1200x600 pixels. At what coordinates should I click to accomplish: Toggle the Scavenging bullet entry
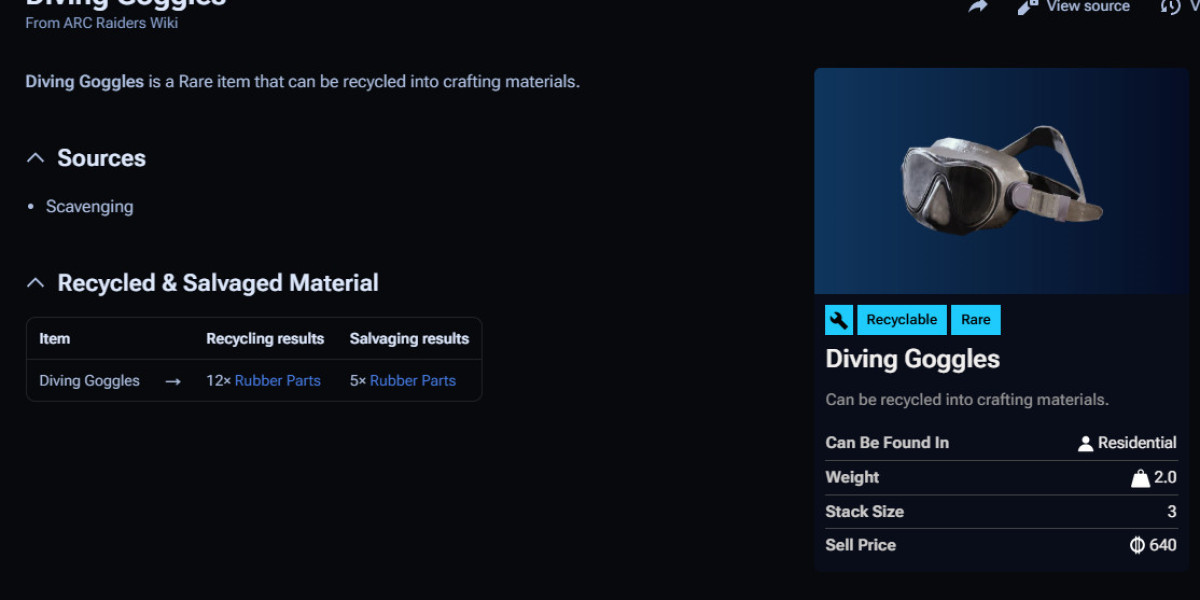tap(89, 206)
